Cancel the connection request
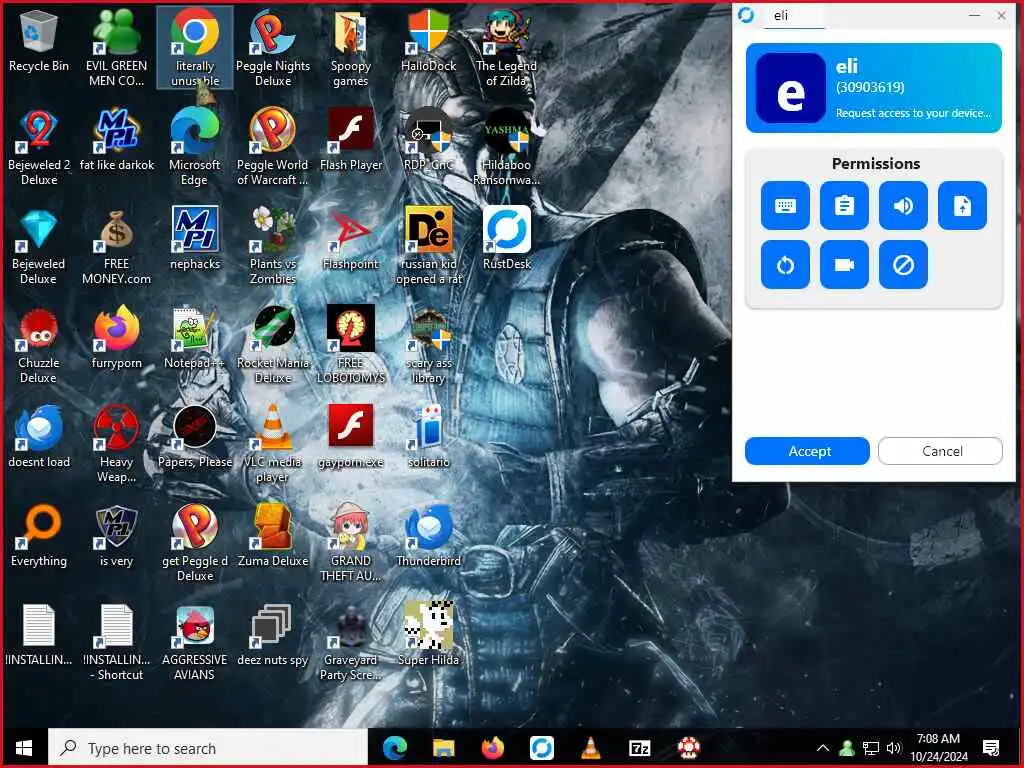 pyautogui.click(x=940, y=451)
